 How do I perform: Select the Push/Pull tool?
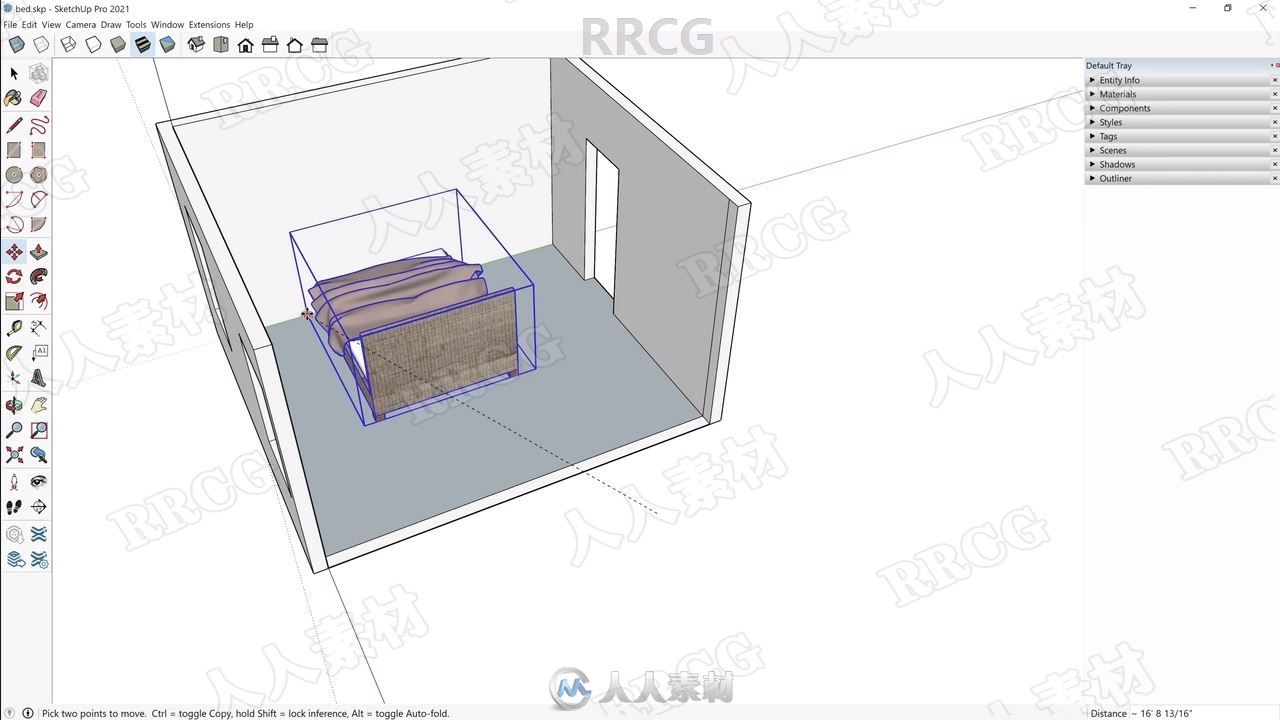tap(39, 252)
